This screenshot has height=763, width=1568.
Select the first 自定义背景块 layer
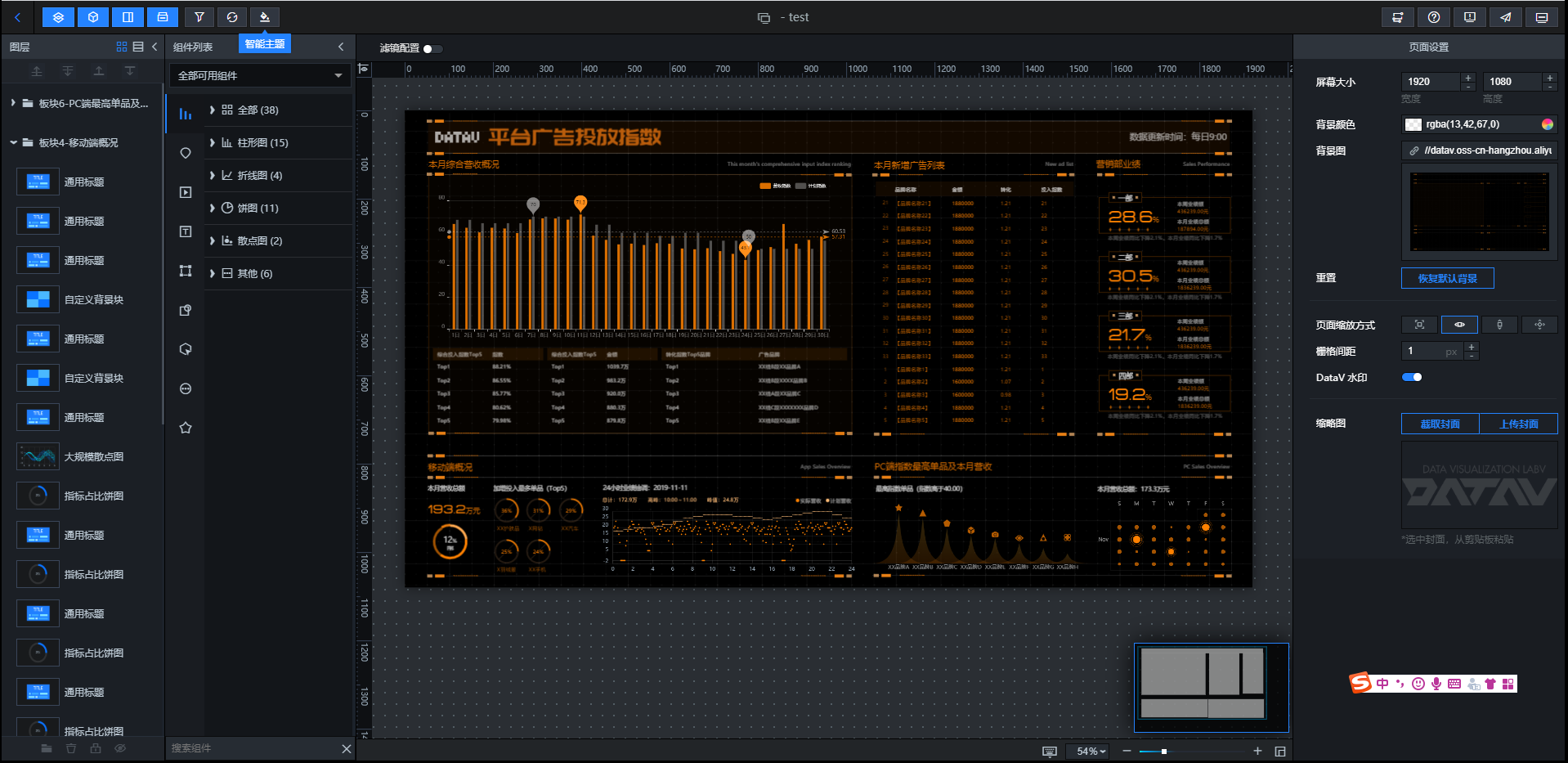pos(82,299)
